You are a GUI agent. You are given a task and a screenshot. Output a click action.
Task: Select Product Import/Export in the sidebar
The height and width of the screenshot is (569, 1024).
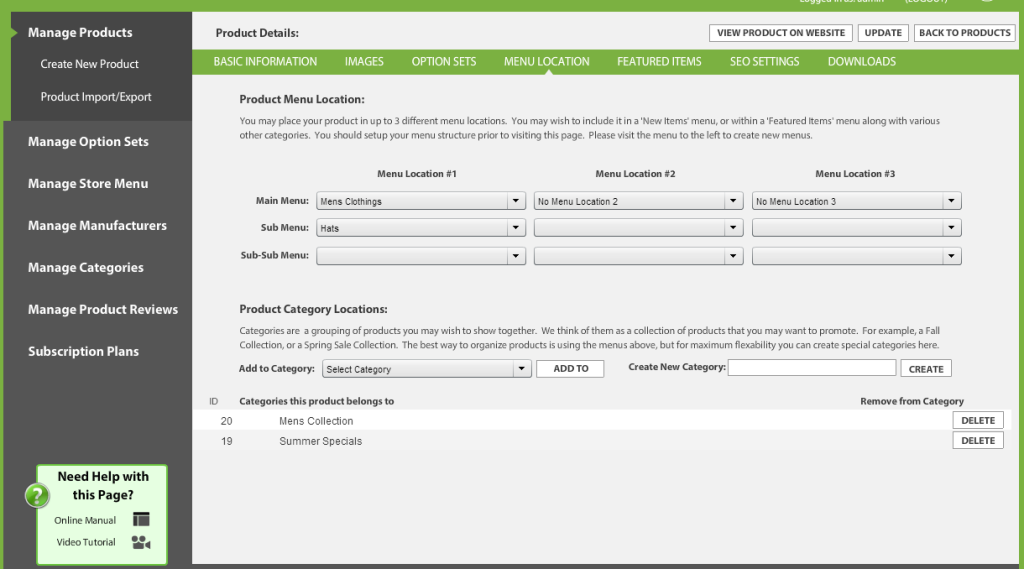[x=96, y=97]
